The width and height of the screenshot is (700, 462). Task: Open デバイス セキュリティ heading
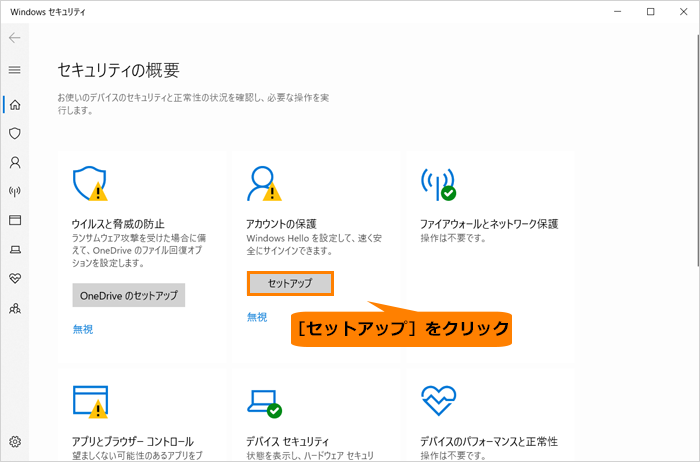tap(288, 441)
